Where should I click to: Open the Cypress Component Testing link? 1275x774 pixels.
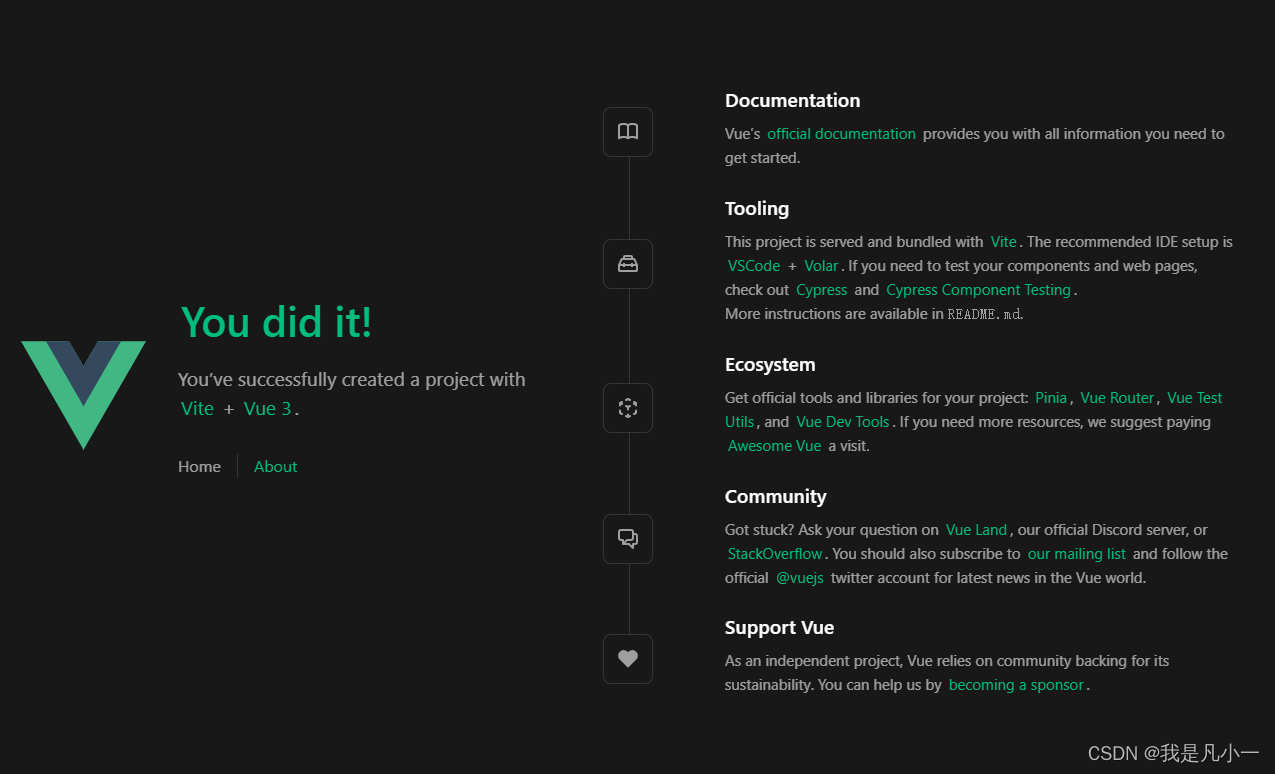click(978, 289)
